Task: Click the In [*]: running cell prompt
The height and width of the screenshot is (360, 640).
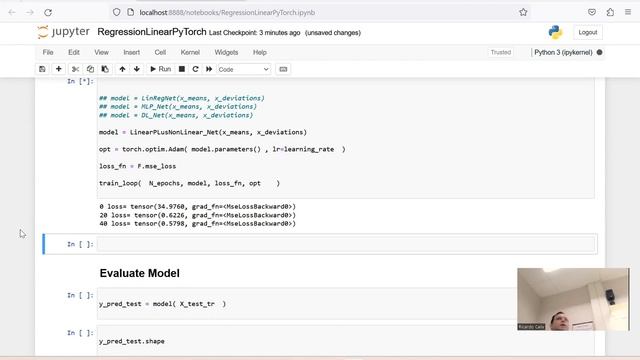Action: [80, 81]
